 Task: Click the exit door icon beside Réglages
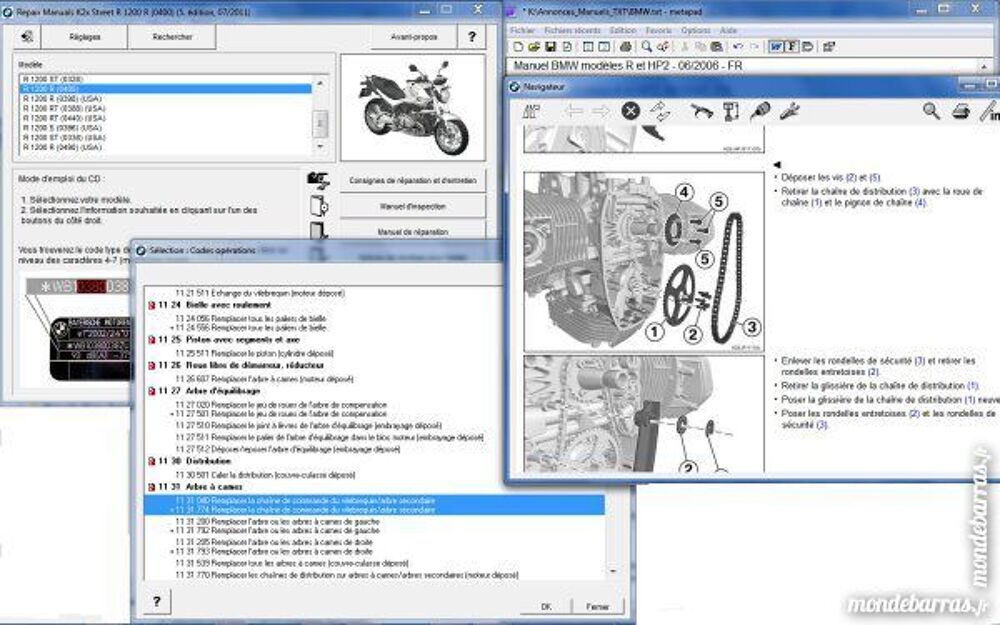(x=27, y=37)
